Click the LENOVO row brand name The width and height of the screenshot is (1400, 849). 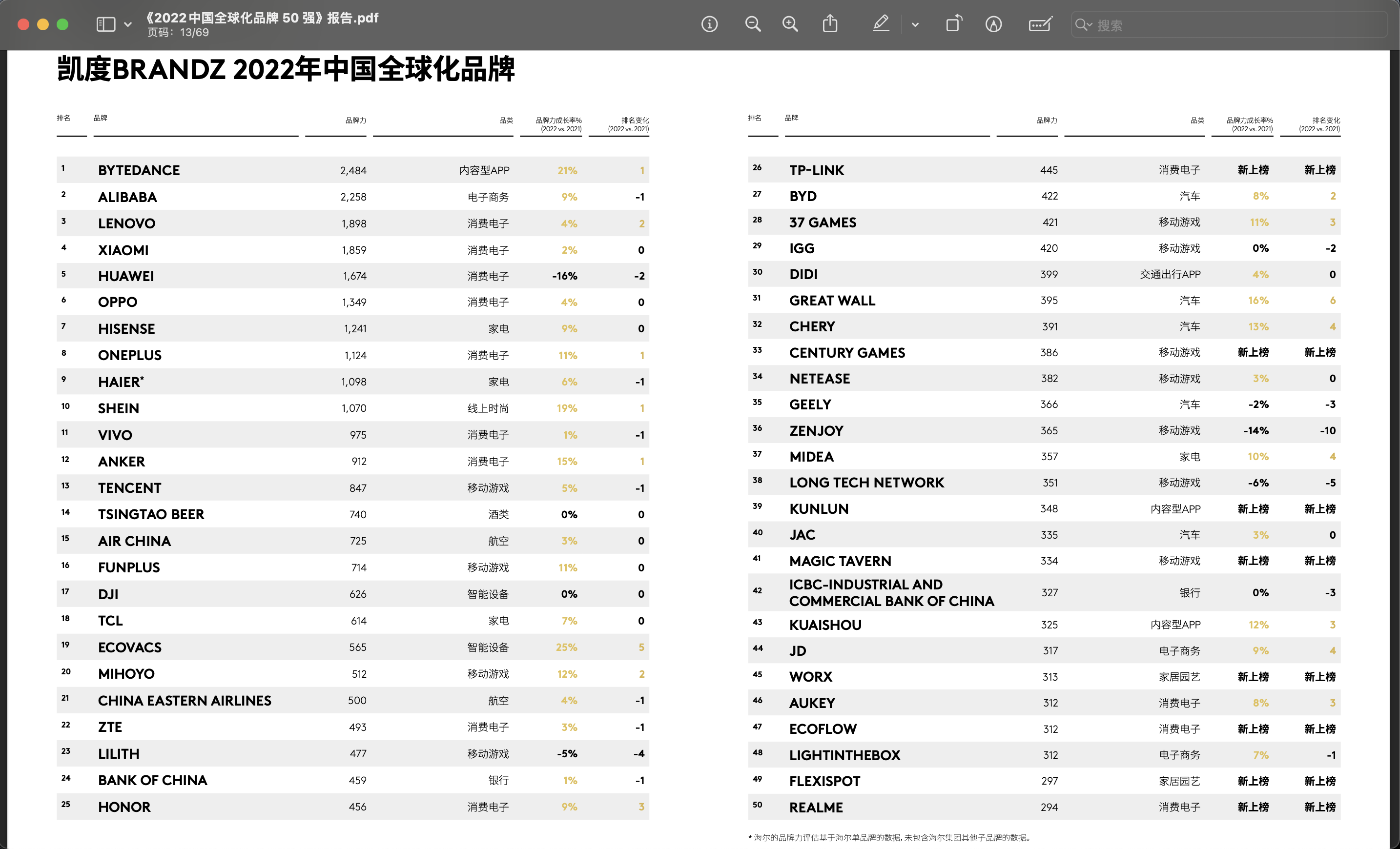(126, 224)
